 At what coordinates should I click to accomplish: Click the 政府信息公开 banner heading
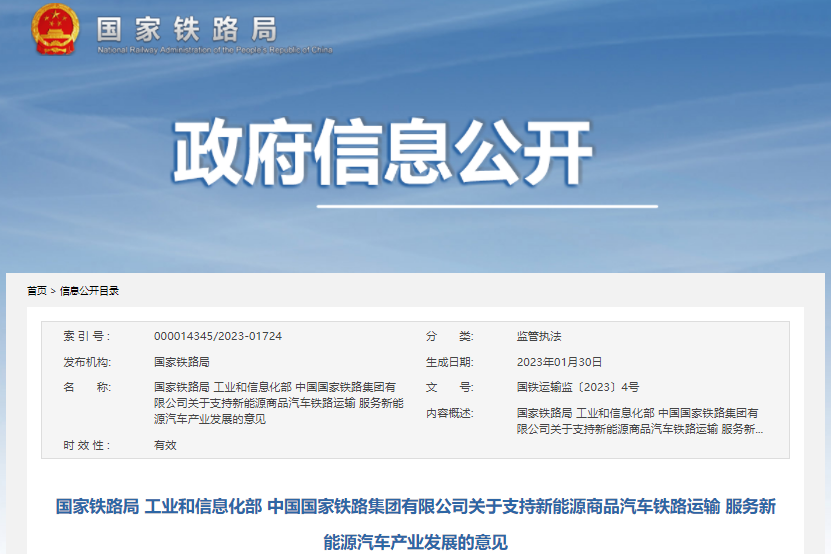383,154
